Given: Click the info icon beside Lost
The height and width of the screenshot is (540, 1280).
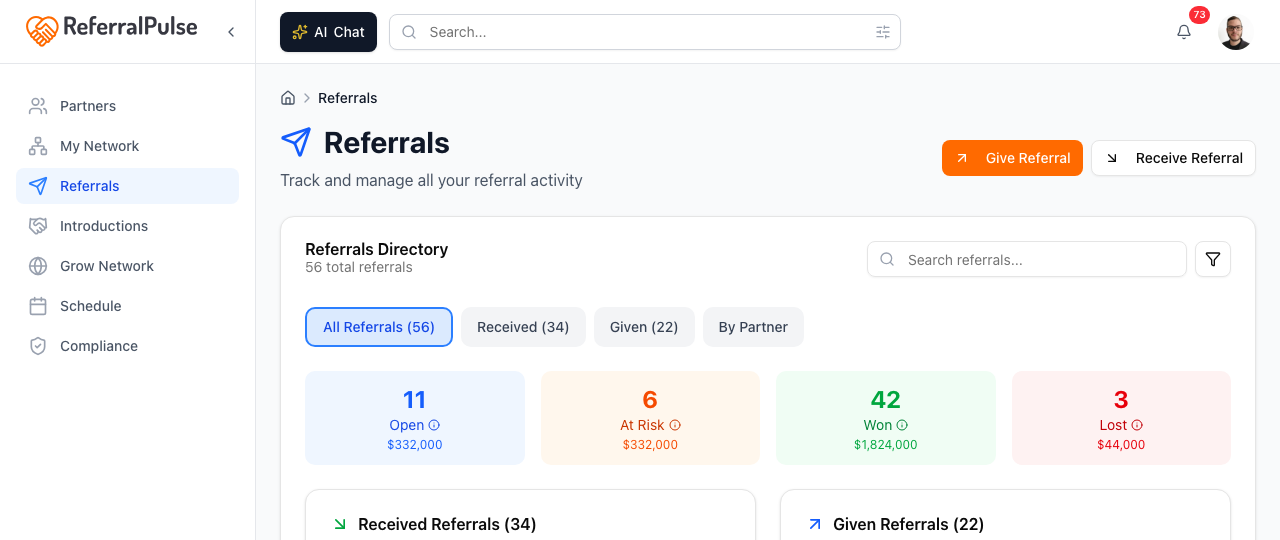Looking at the screenshot, I should coord(1137,425).
